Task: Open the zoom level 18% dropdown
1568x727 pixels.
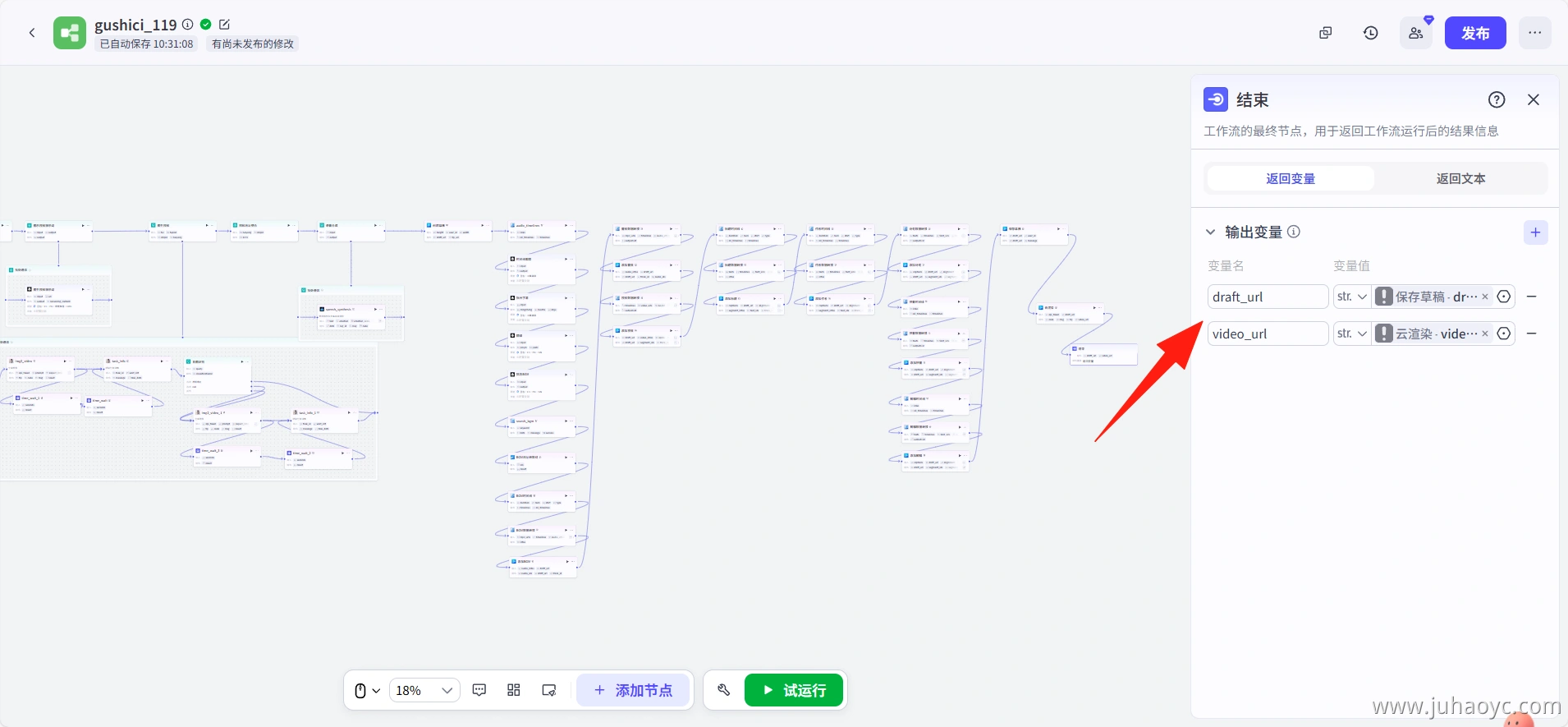Action: click(424, 690)
